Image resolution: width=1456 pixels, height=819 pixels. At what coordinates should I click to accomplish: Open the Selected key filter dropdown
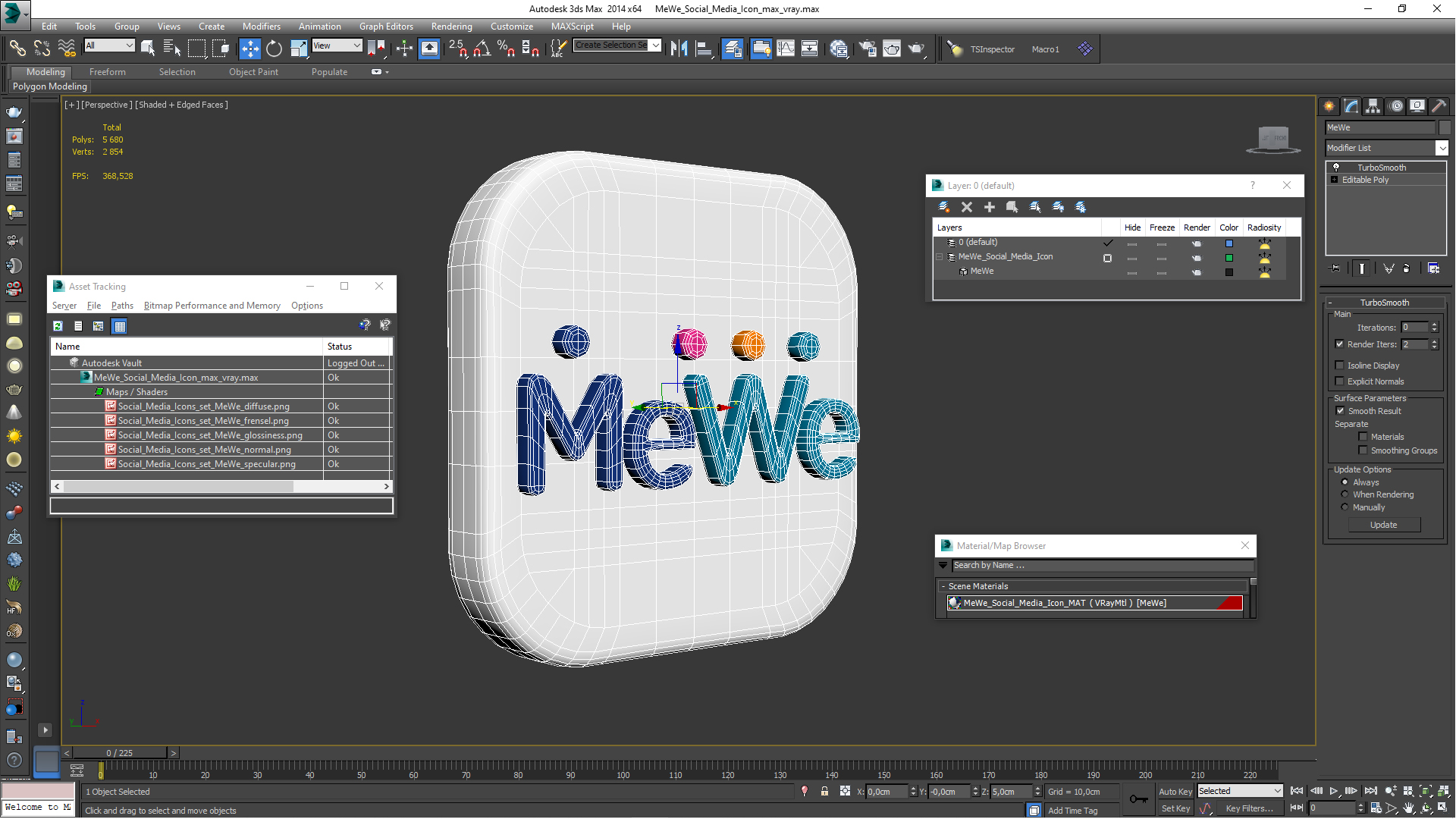pyautogui.click(x=1240, y=791)
